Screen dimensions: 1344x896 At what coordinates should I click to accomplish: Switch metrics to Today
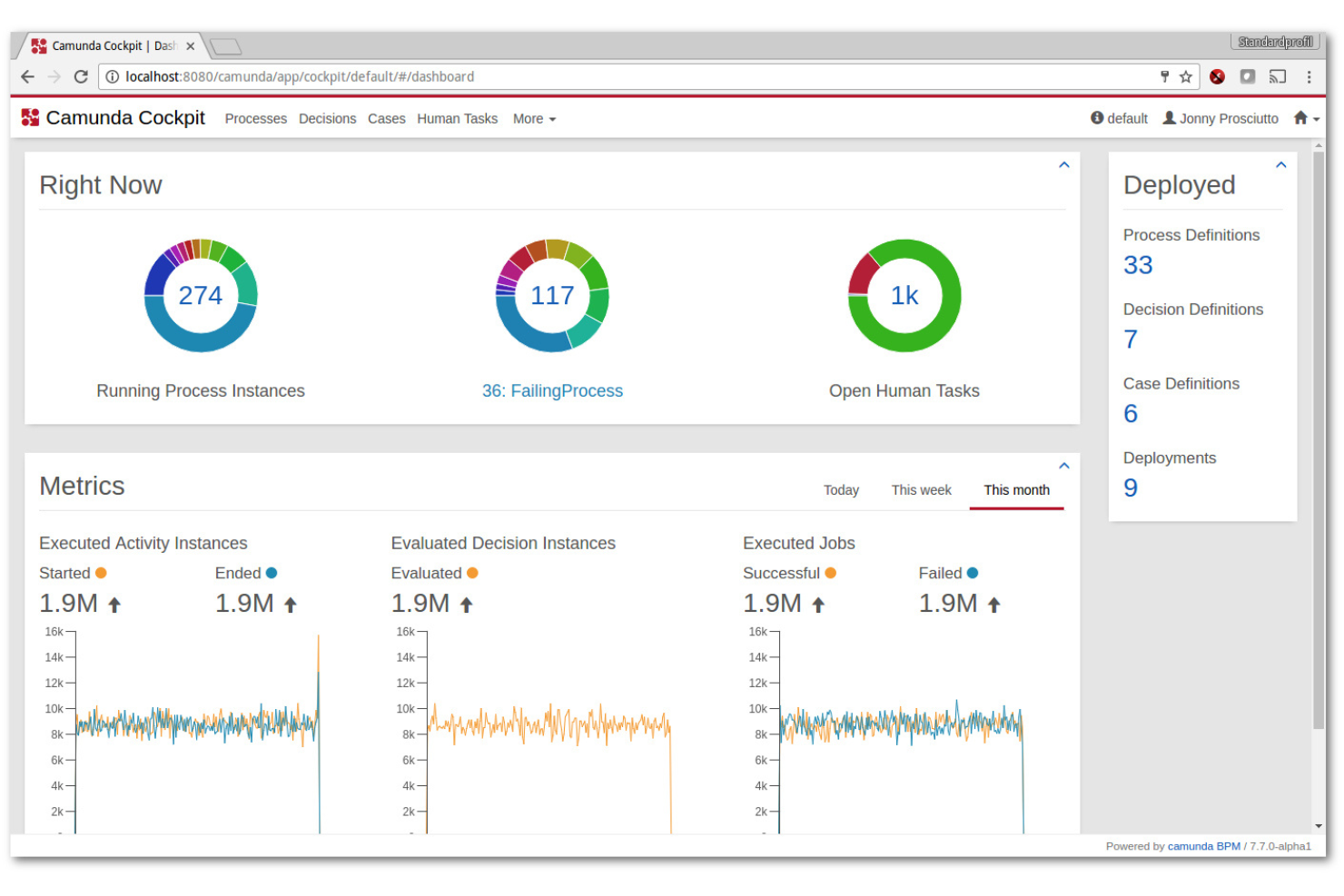[x=842, y=490]
